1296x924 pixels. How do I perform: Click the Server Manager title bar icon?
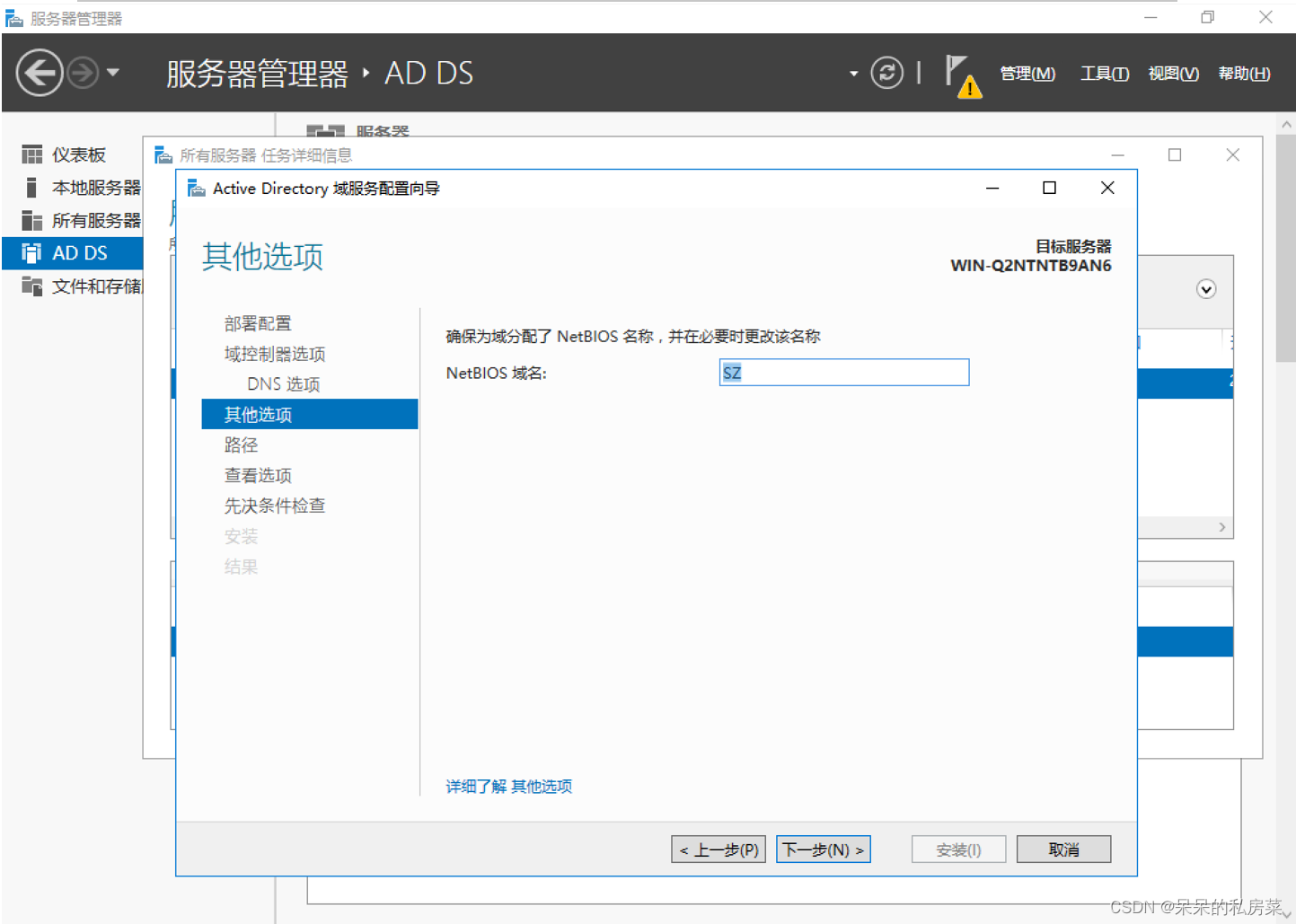click(14, 18)
